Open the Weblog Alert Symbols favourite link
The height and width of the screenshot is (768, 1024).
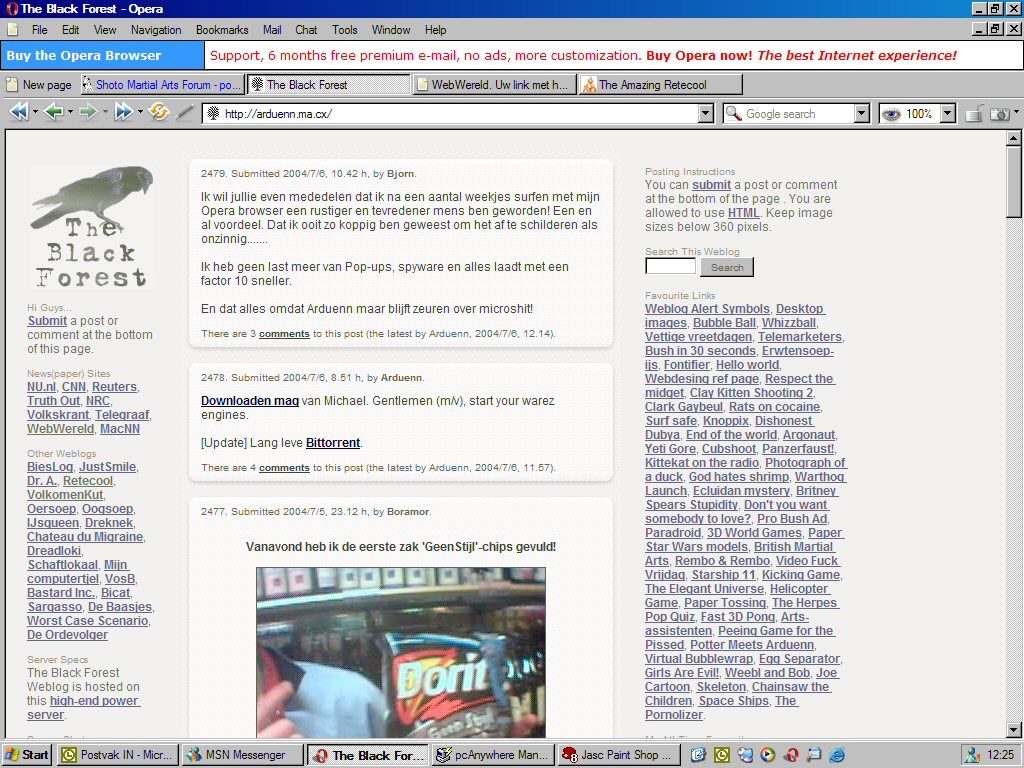point(707,309)
